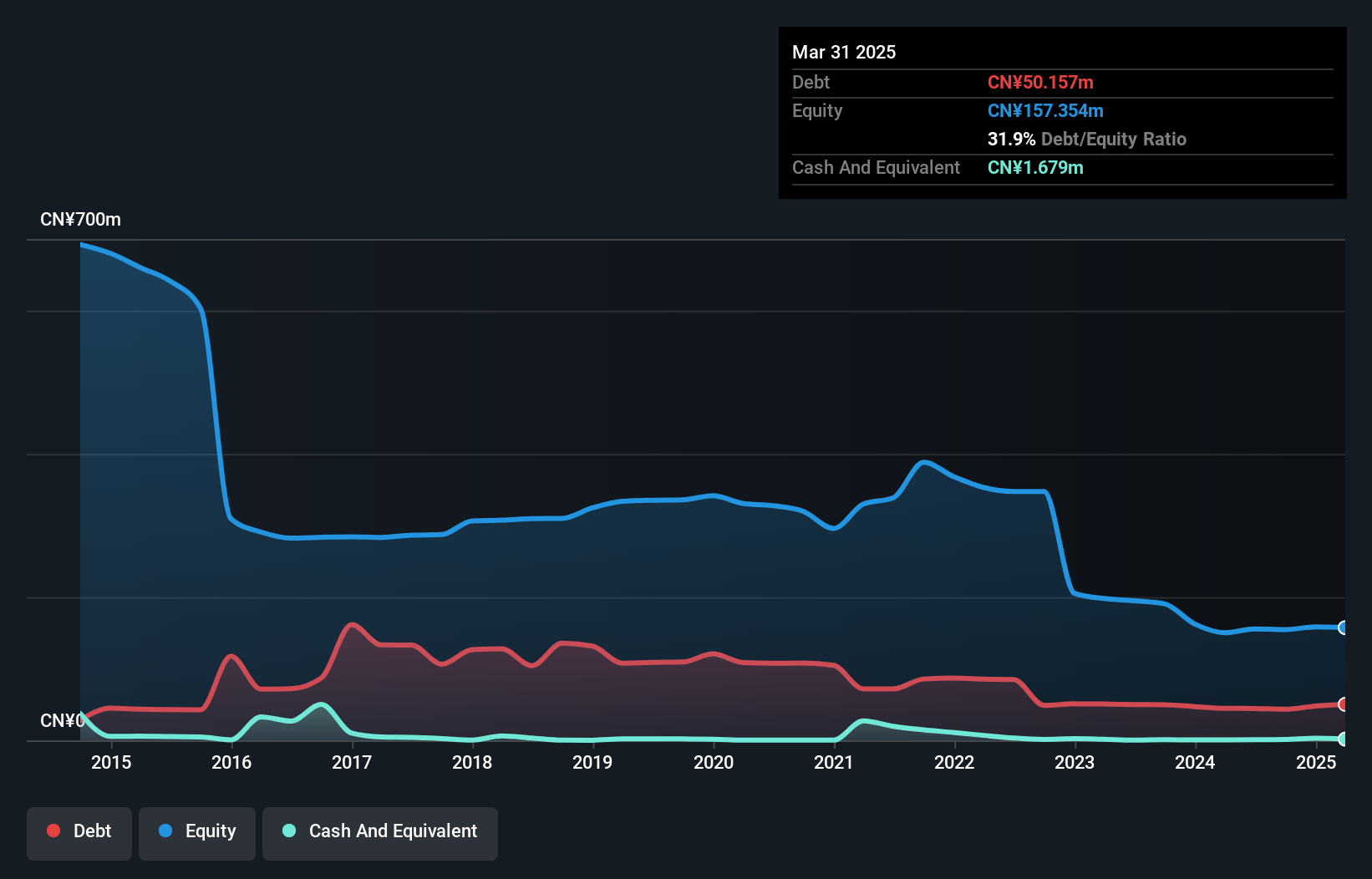Click the CN¥700m y-axis label

coord(80,220)
